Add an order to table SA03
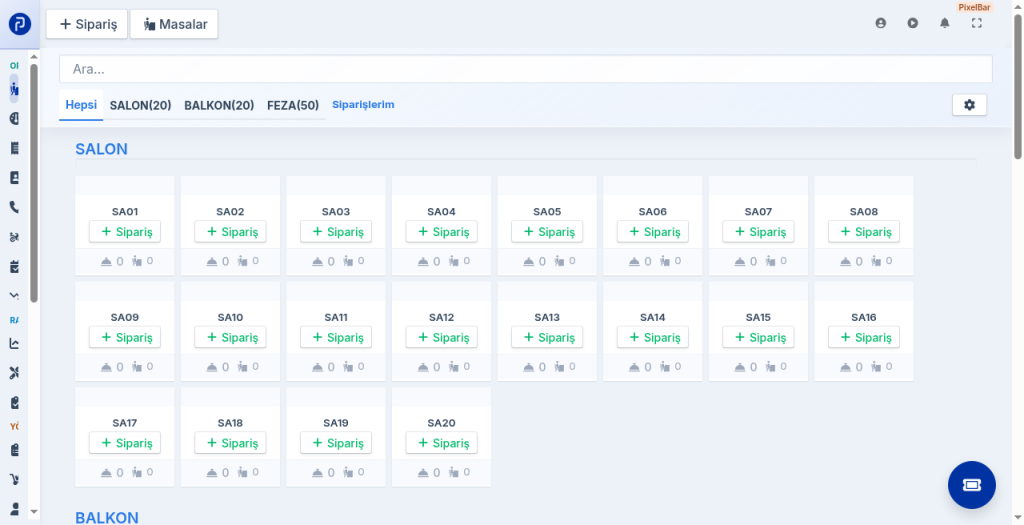The width and height of the screenshot is (1024, 525). point(336,232)
